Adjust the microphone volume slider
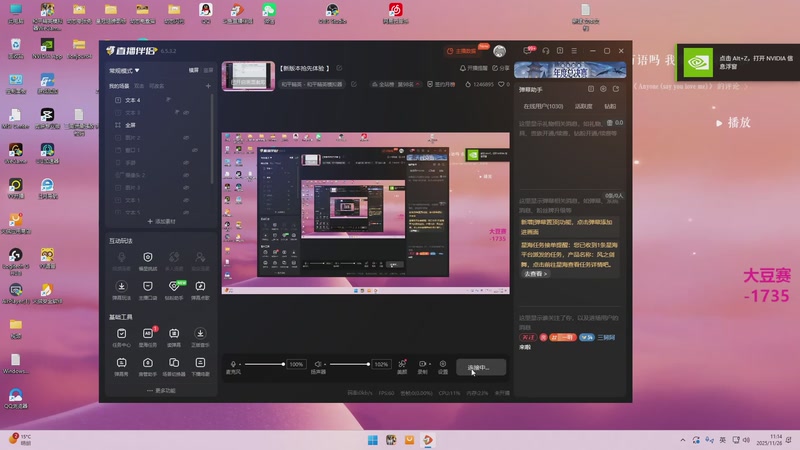 click(264, 364)
